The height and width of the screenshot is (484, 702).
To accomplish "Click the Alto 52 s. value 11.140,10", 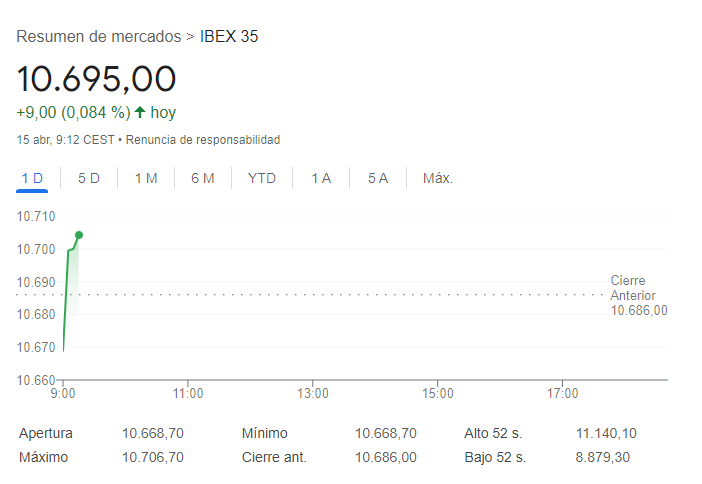I will (x=606, y=433).
